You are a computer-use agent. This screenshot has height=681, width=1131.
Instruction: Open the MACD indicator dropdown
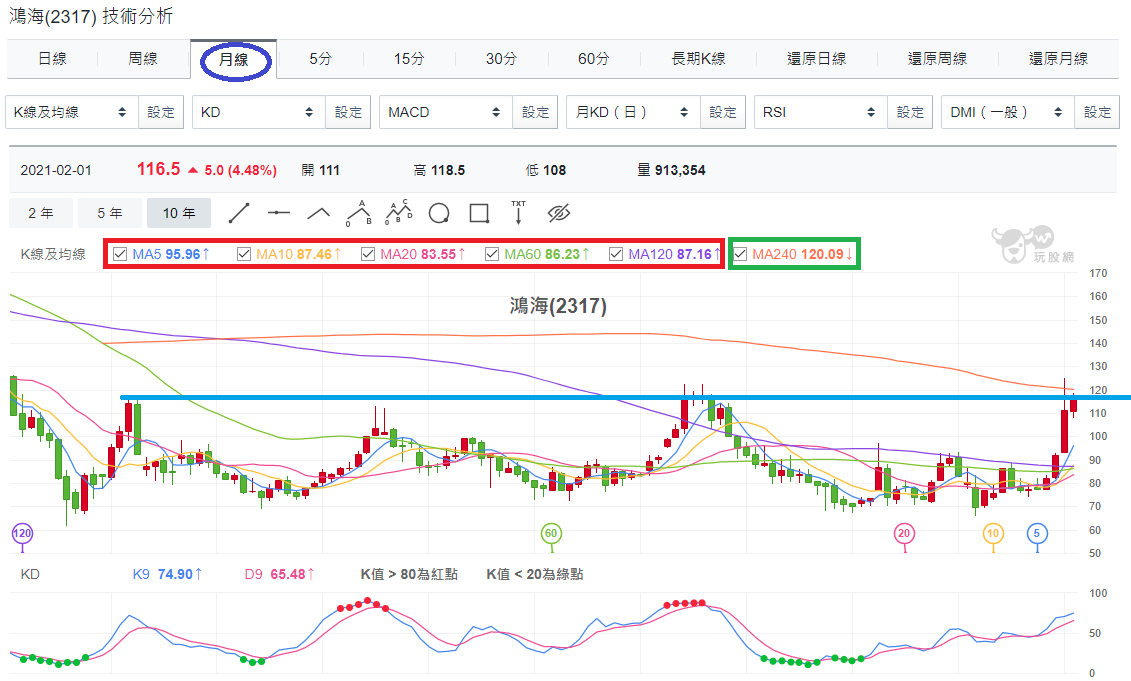[446, 113]
